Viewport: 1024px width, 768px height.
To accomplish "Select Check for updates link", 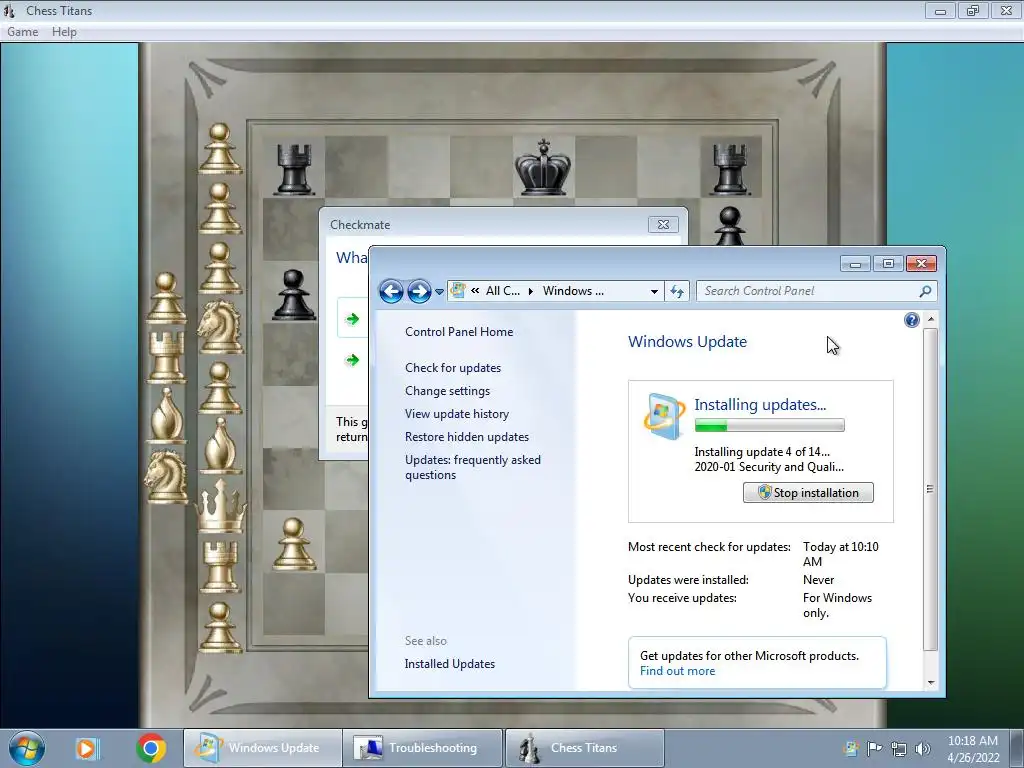I will point(453,368).
